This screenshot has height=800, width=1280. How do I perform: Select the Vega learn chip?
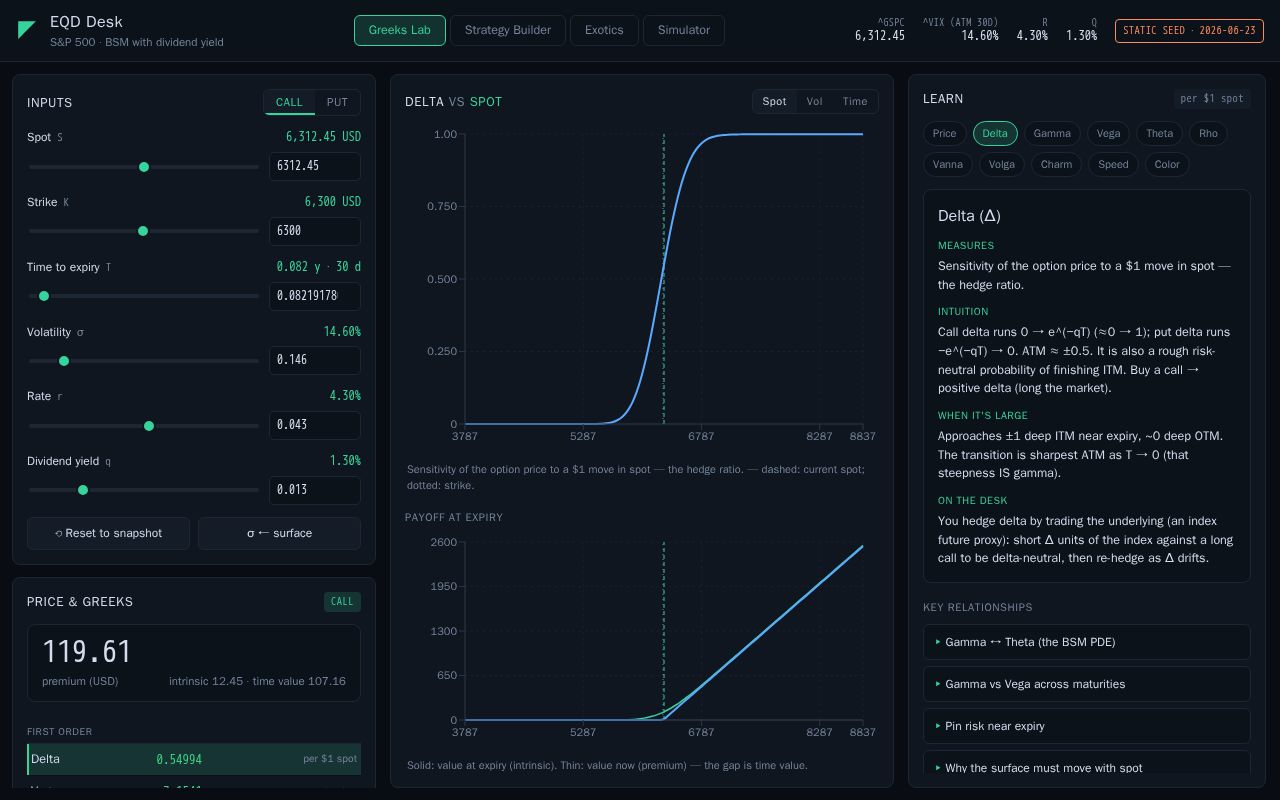[x=1108, y=133]
